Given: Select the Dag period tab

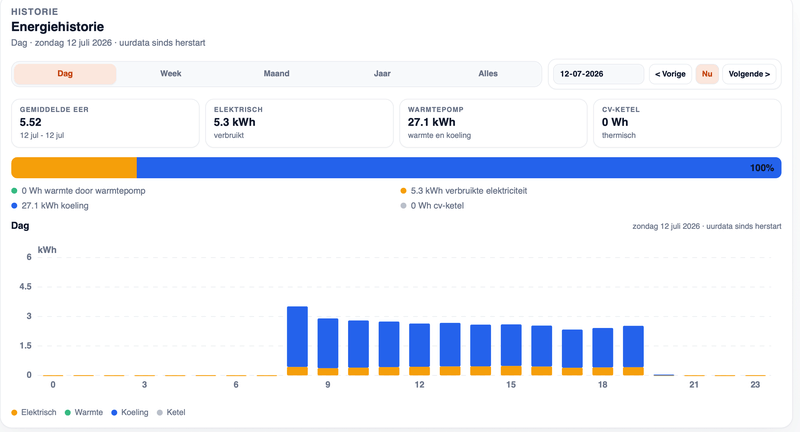Looking at the screenshot, I should (65, 74).
